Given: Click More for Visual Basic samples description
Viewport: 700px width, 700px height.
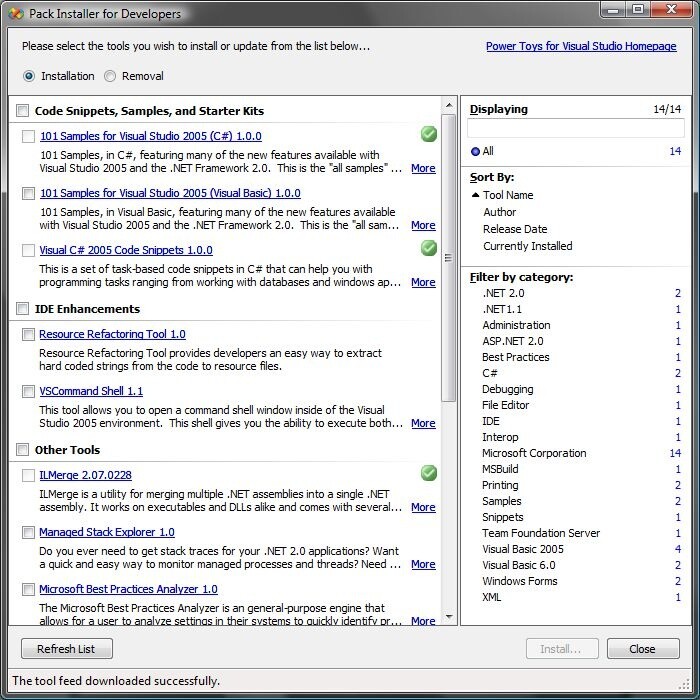Looking at the screenshot, I should (423, 225).
